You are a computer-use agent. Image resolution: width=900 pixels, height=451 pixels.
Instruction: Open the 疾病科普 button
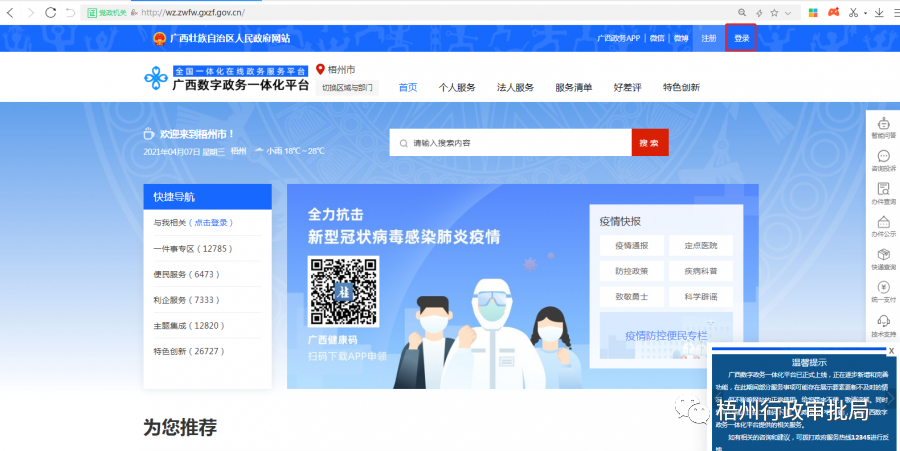coord(701,271)
